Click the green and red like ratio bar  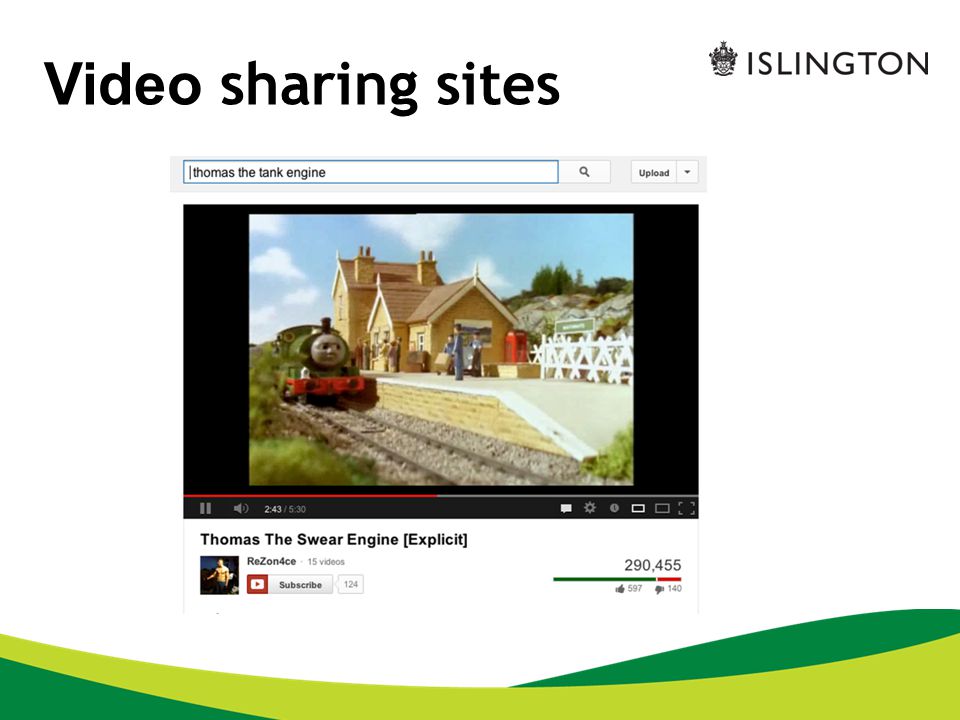(x=617, y=579)
